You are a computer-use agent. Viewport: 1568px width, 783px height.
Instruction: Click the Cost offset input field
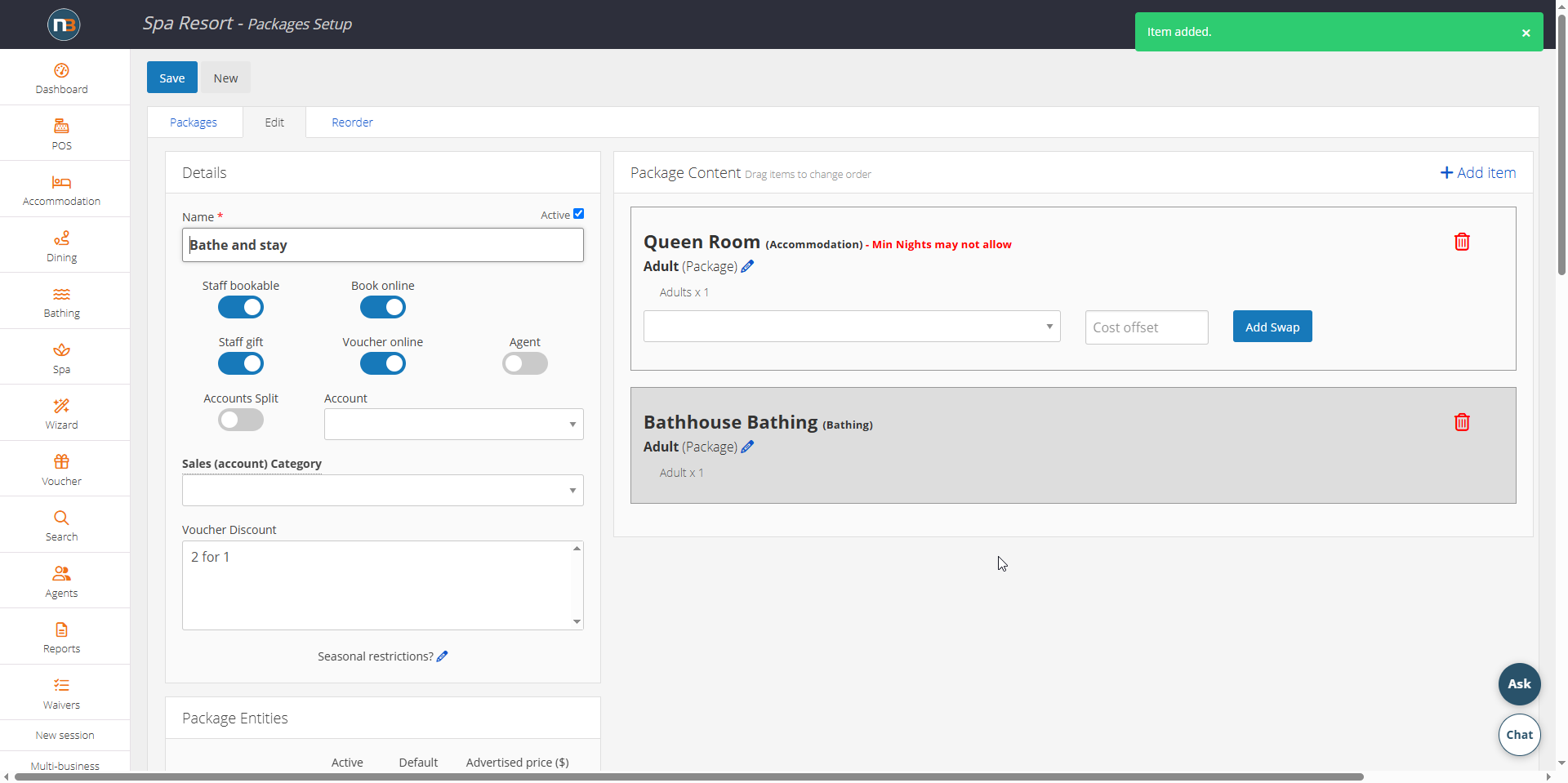click(1147, 327)
